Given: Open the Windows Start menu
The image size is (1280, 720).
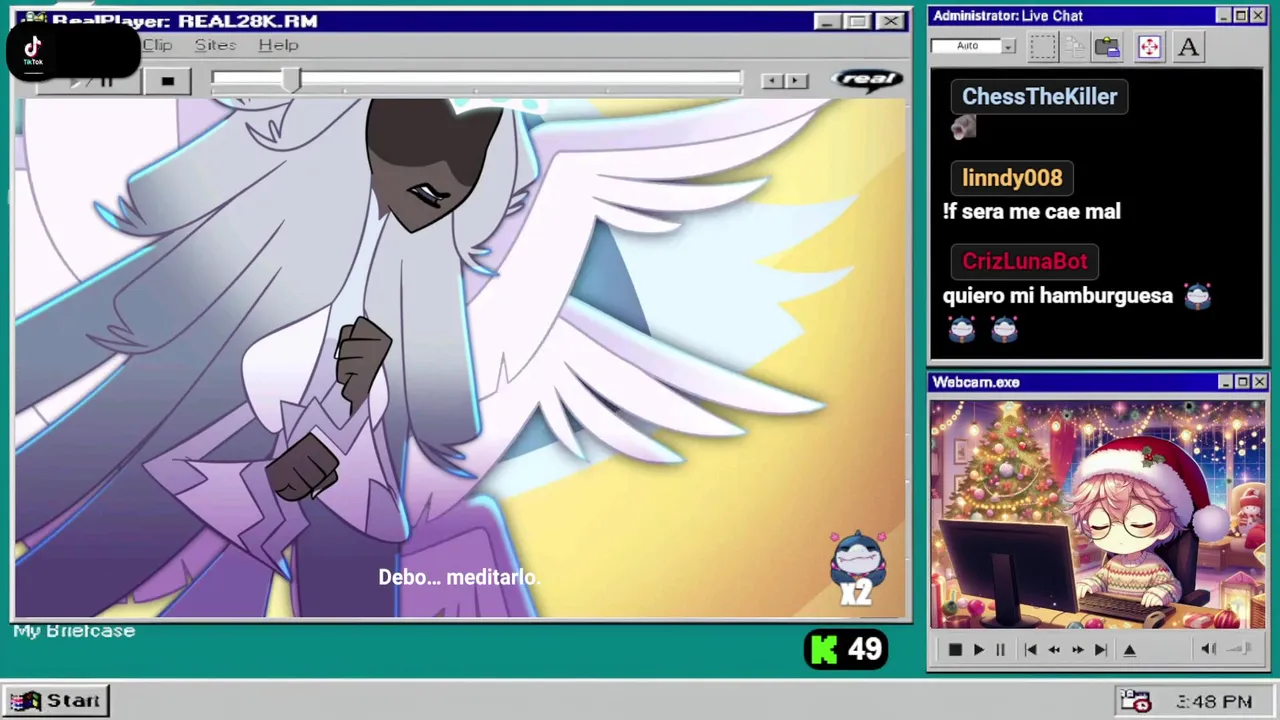Looking at the screenshot, I should (x=57, y=701).
